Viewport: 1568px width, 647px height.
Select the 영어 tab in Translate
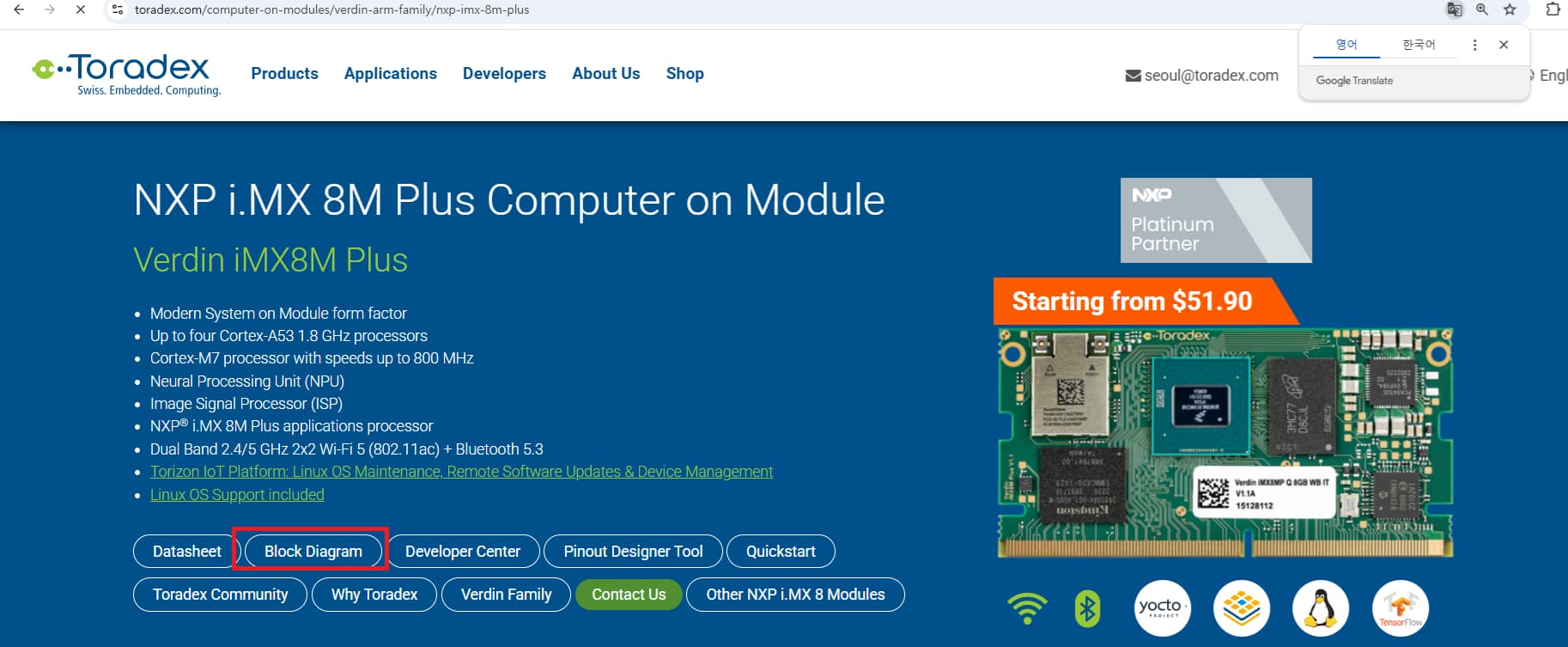[1346, 45]
